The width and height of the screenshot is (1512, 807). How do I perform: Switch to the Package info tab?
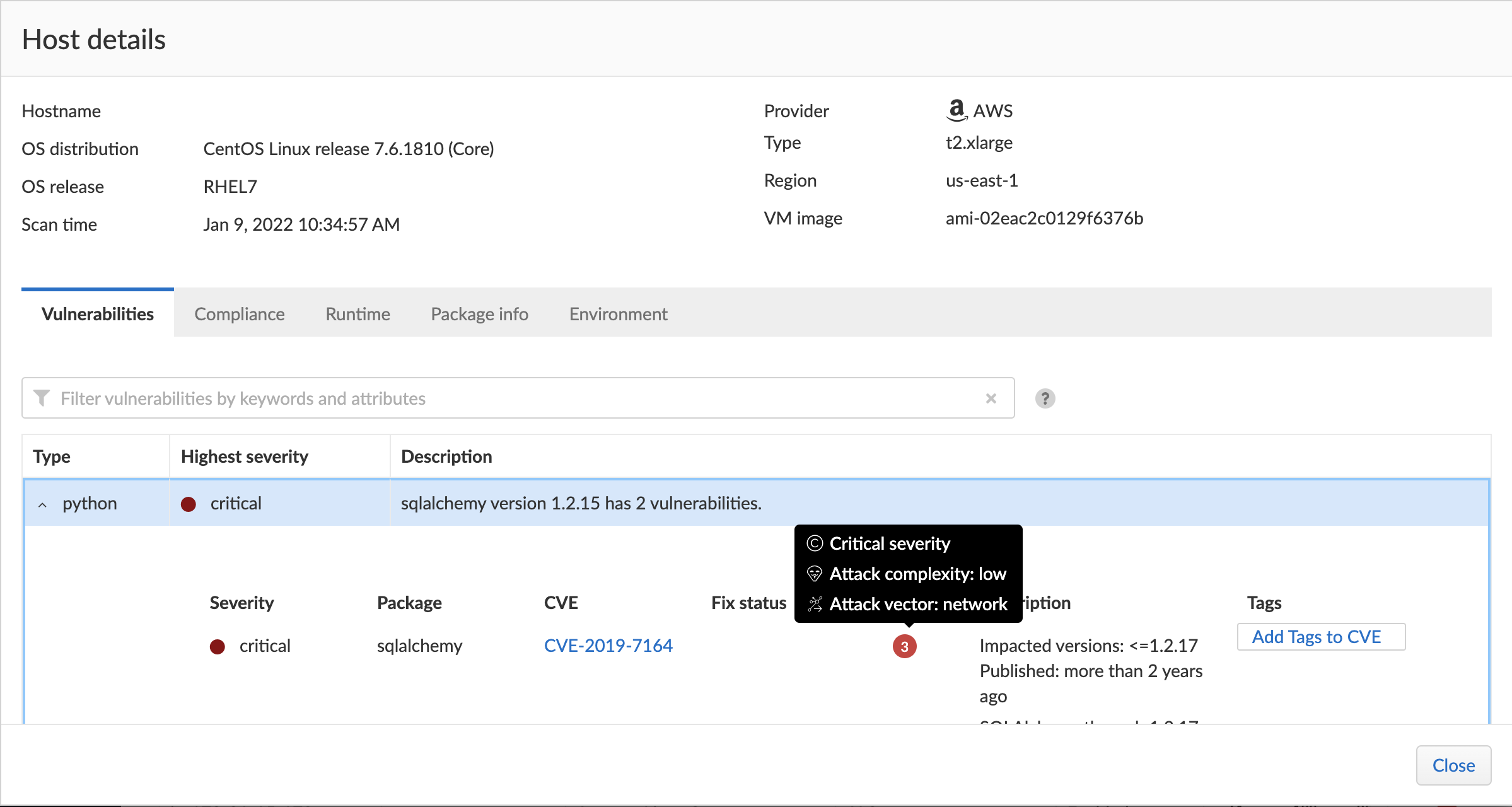[x=479, y=314]
